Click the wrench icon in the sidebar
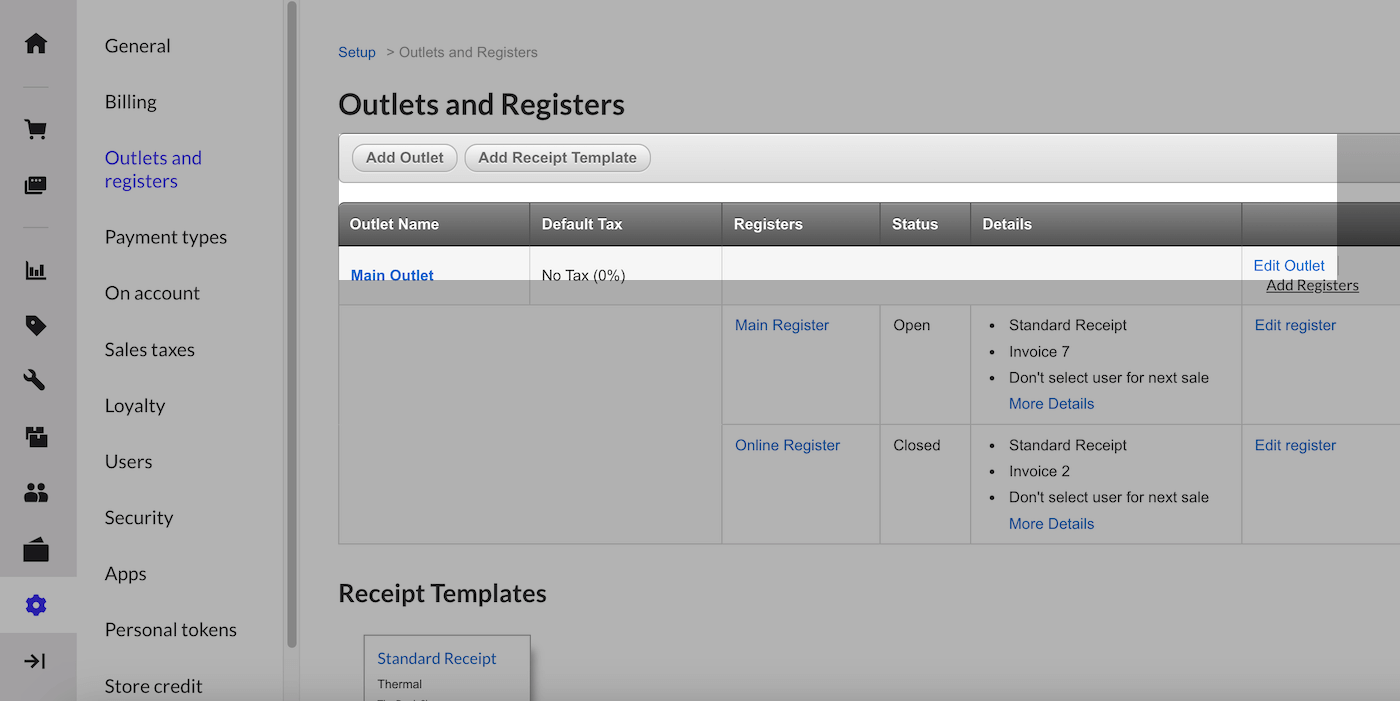1400x701 pixels. click(x=36, y=380)
